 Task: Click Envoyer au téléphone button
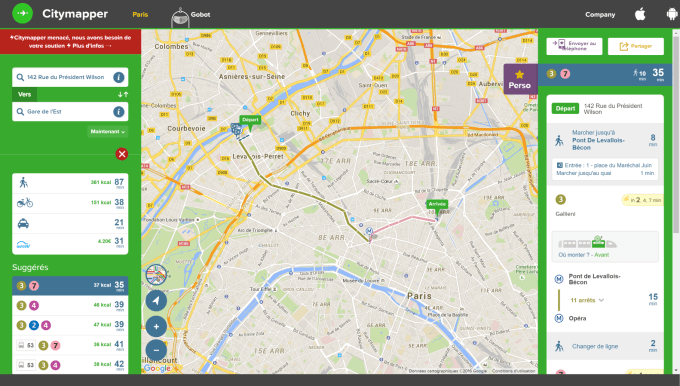click(x=574, y=46)
